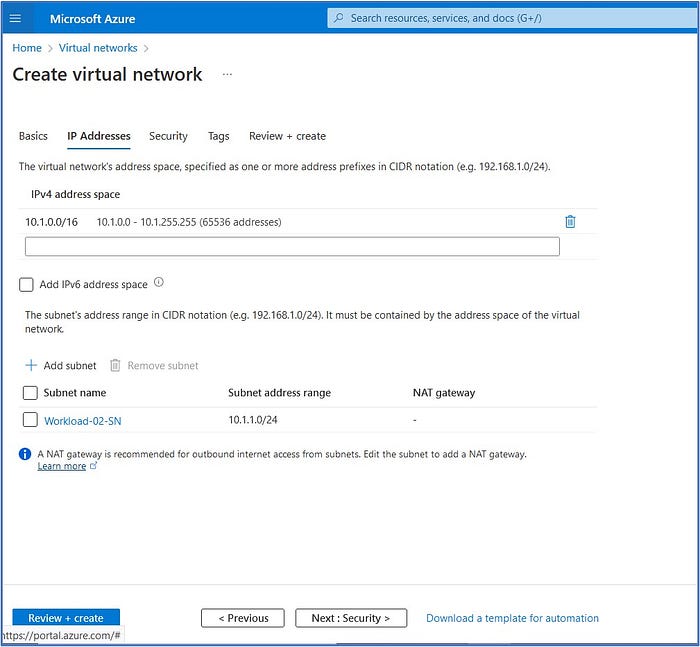Open the Review + create tab
Image resolution: width=700 pixels, height=647 pixels.
pyautogui.click(x=288, y=136)
